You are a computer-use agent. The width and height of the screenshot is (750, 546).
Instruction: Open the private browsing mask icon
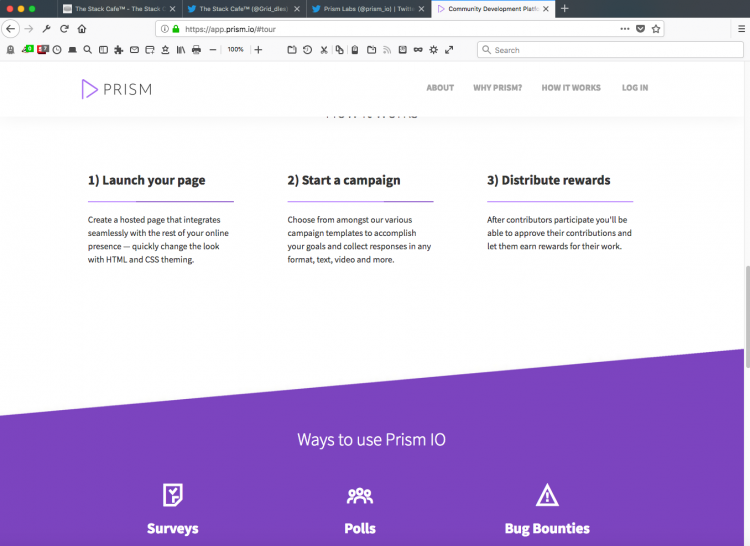tap(418, 50)
